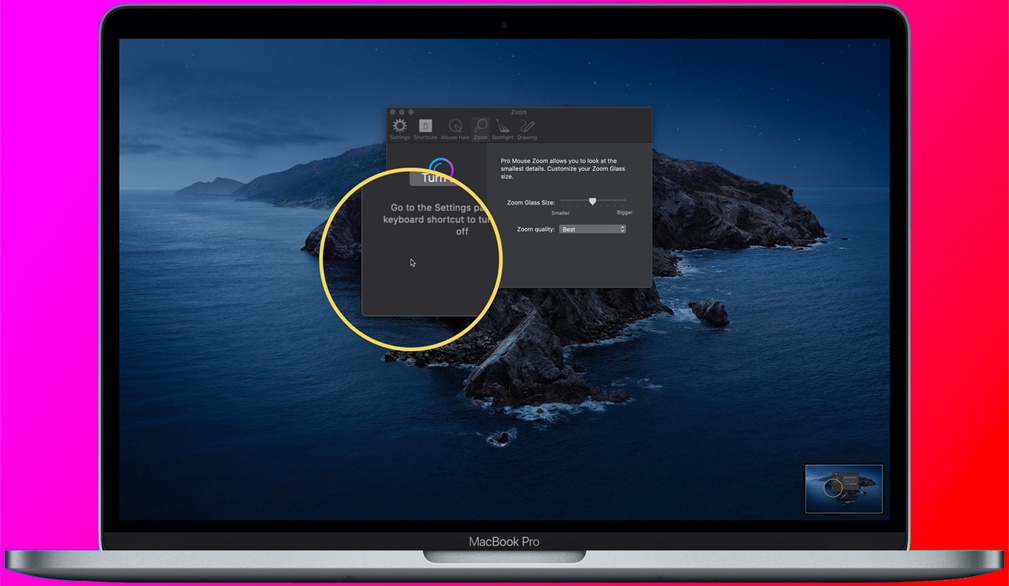Click the Zoom window title bar
Screen dimensions: 1009x586
(x=518, y=112)
